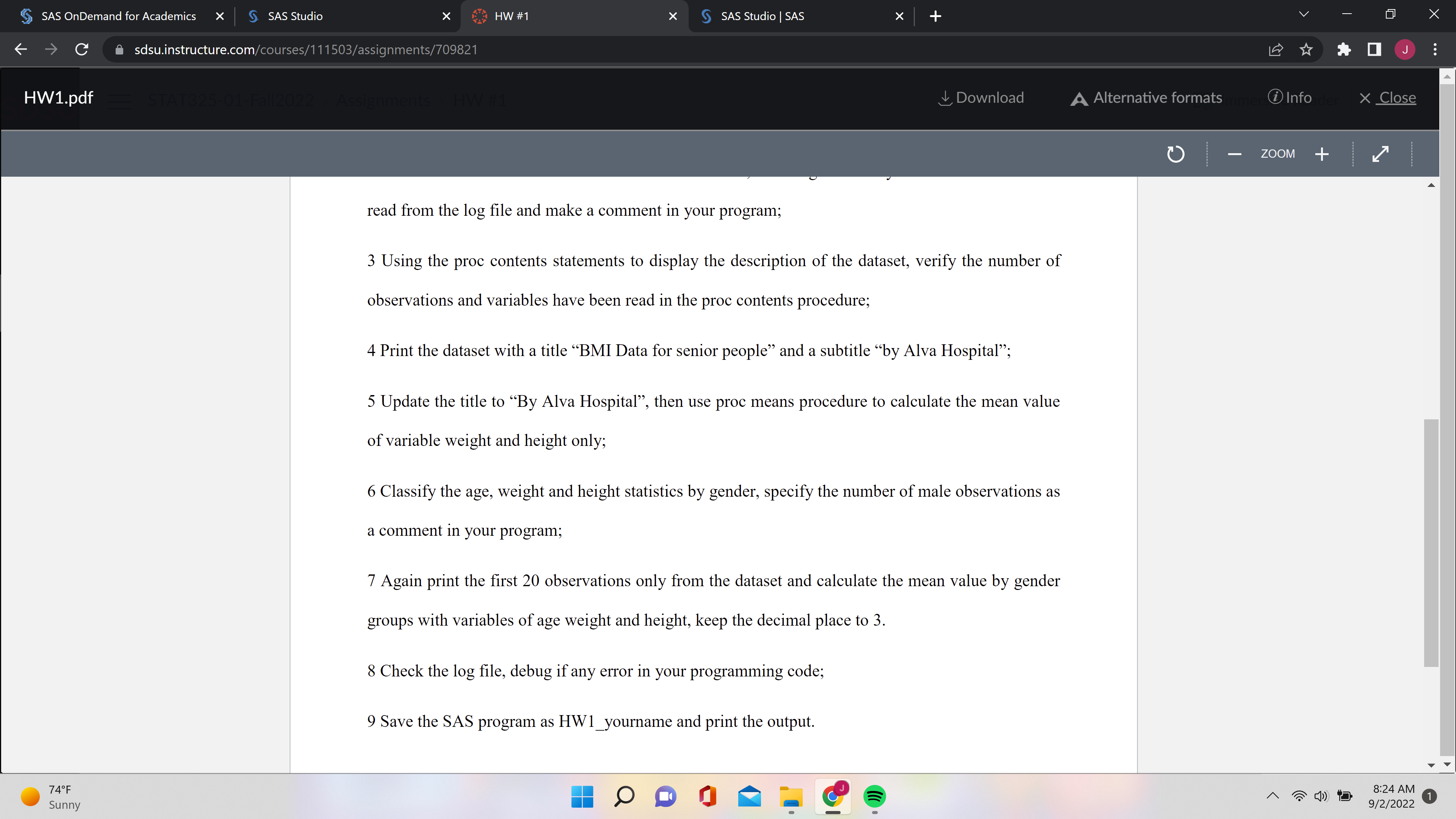This screenshot has width=1456, height=819.
Task: Open browser extensions puzzle icon
Action: (1344, 50)
